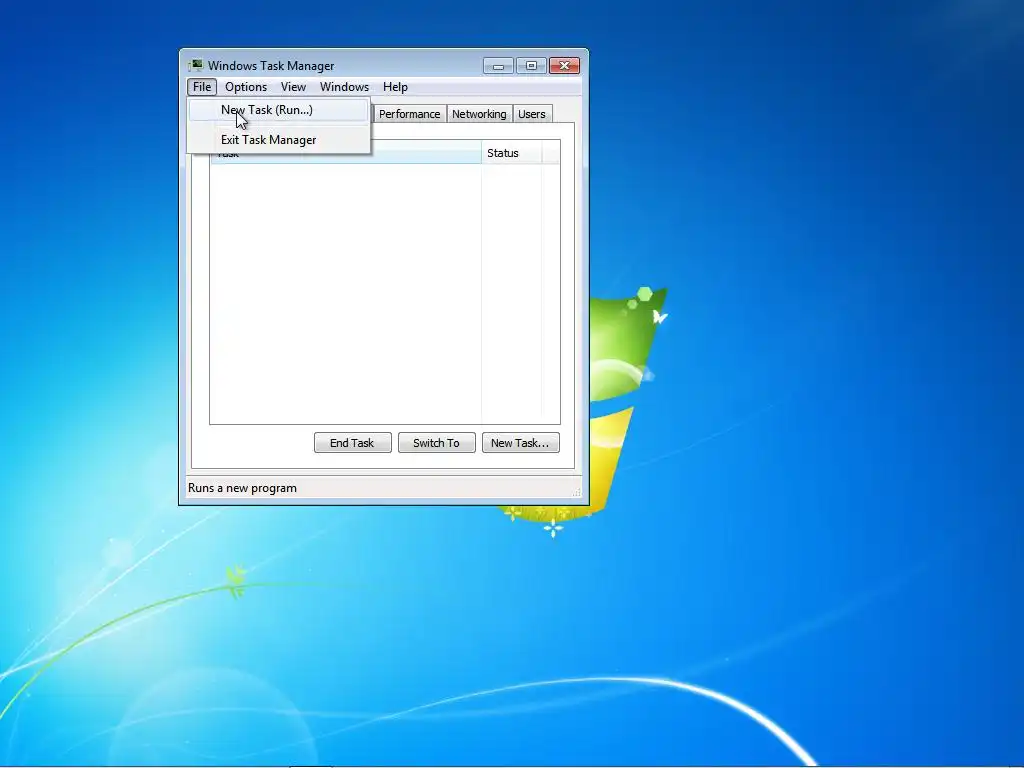The height and width of the screenshot is (768, 1024).
Task: Sort by the Status column header
Action: (511, 153)
